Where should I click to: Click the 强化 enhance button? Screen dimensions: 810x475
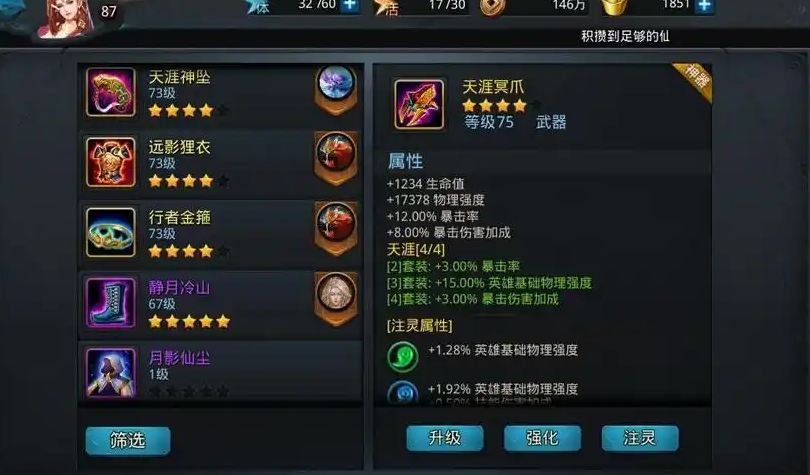click(542, 438)
